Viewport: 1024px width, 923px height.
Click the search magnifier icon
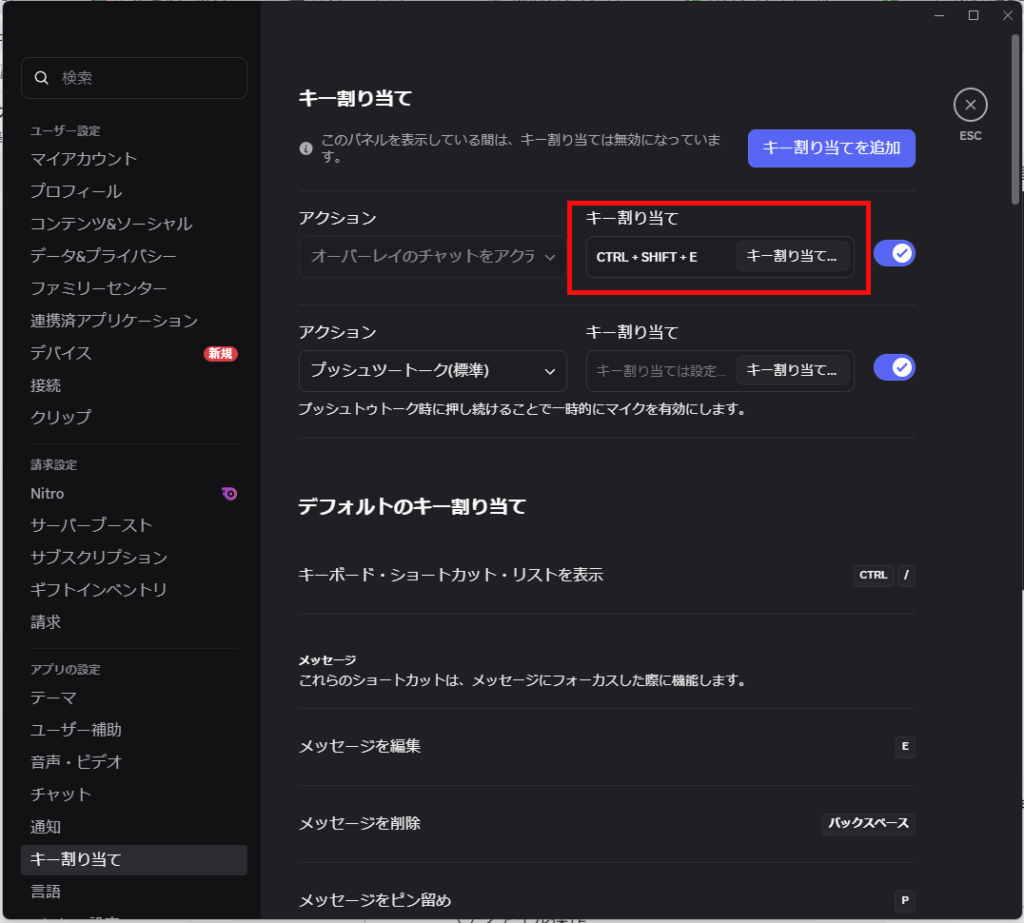(x=41, y=78)
